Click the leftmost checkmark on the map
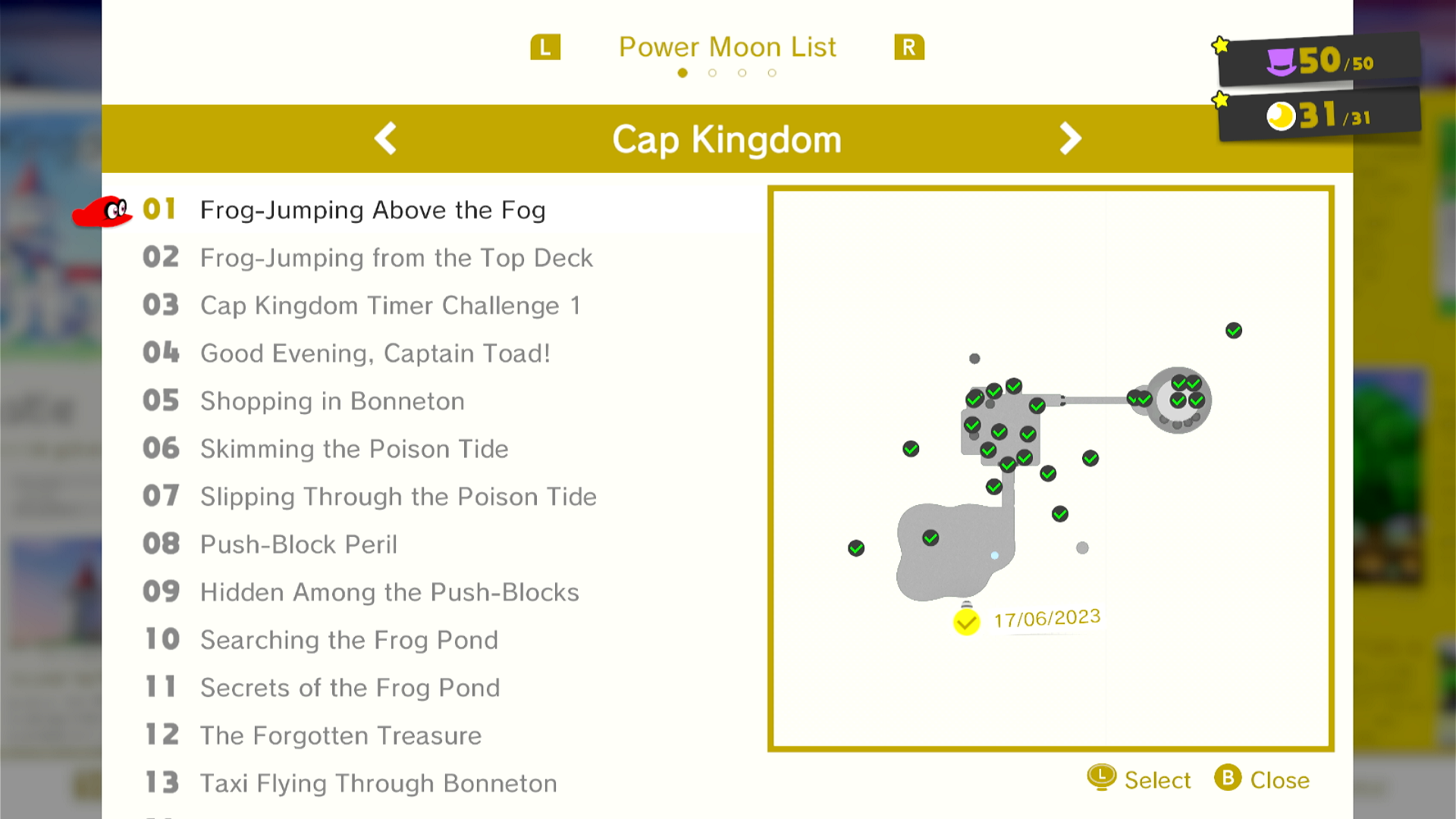The height and width of the screenshot is (819, 1456). pos(856,548)
